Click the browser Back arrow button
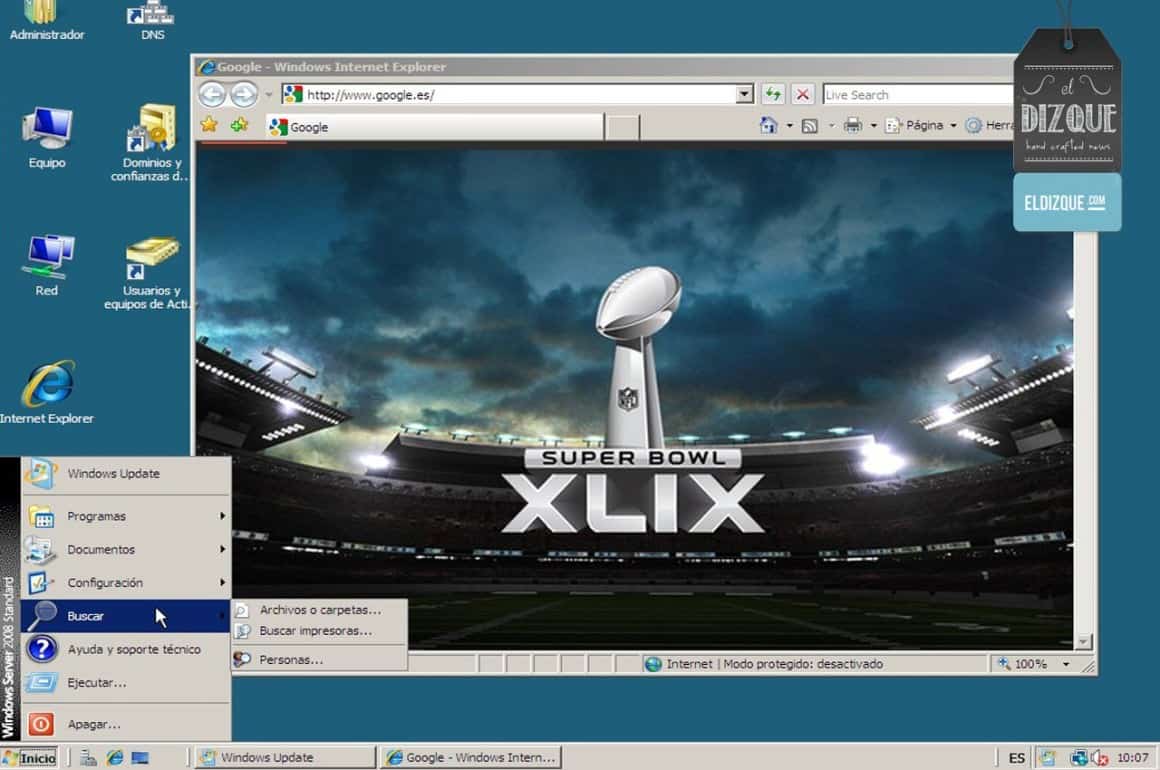The height and width of the screenshot is (770, 1160). [x=212, y=95]
